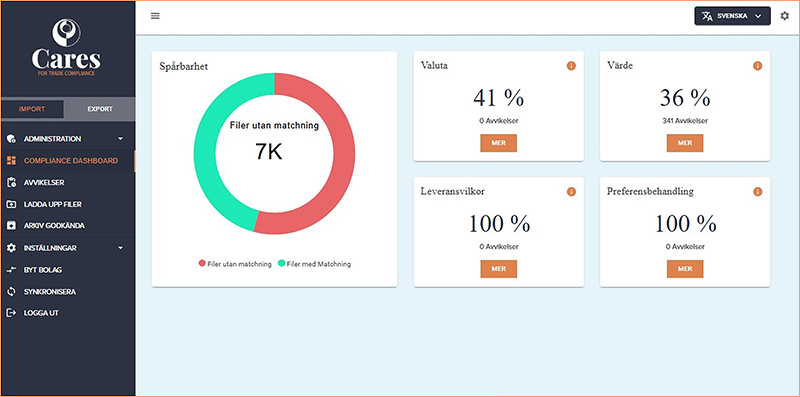
Task: Click MER button under Valuta
Action: (x=498, y=143)
